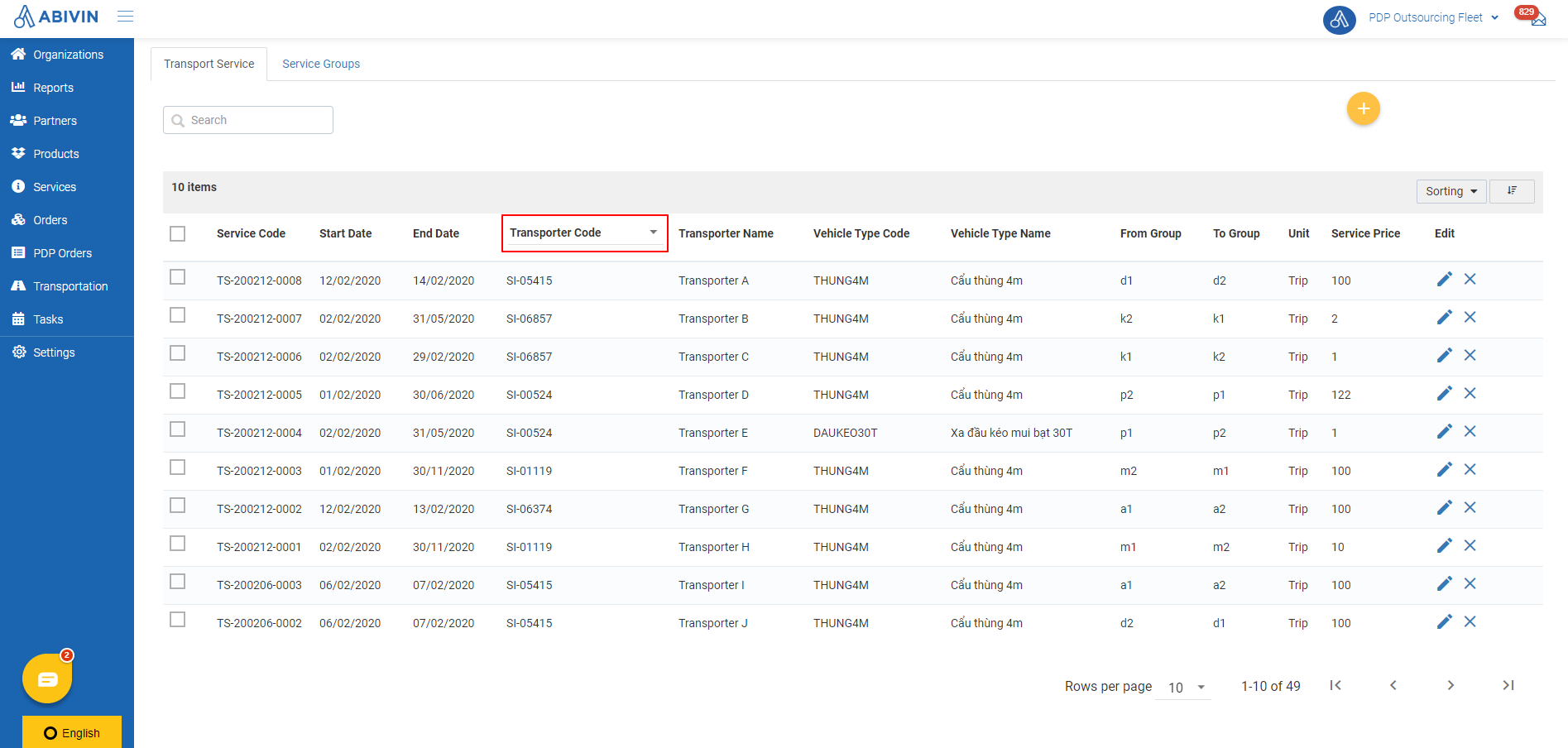Go to the first page
Viewport: 1568px width, 748px height.
point(1335,685)
